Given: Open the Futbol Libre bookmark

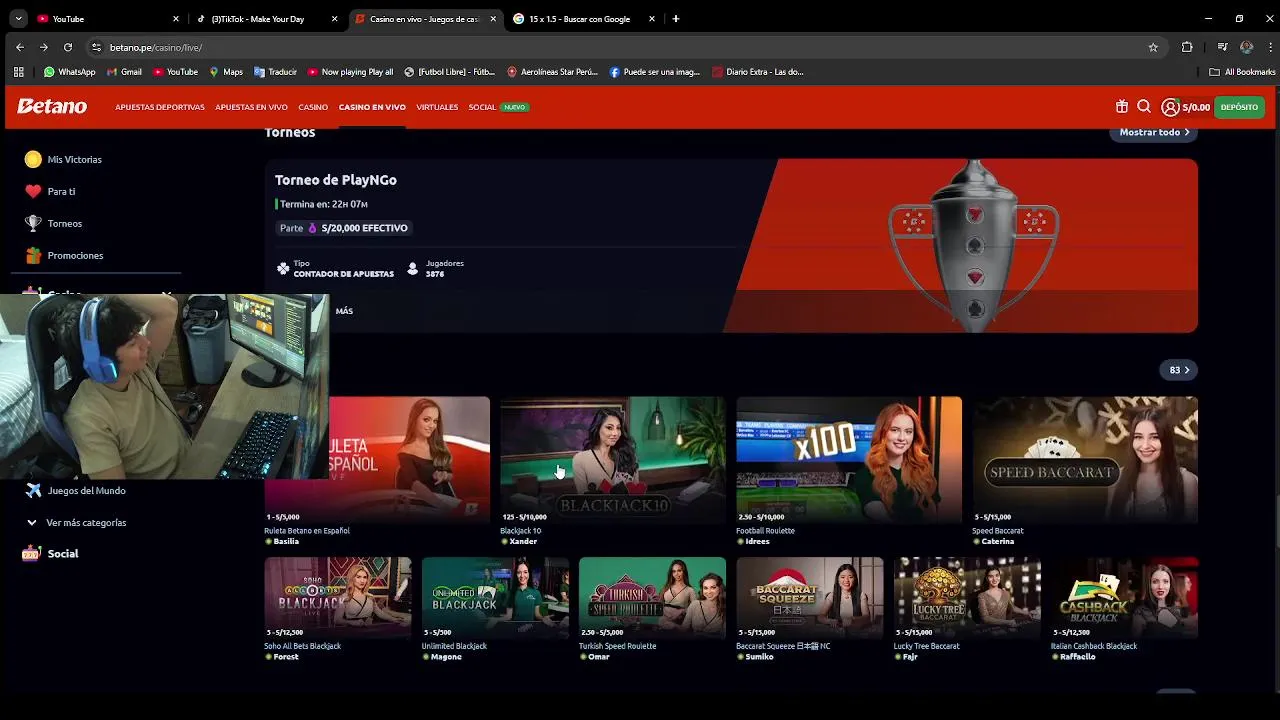Looking at the screenshot, I should click(x=450, y=72).
